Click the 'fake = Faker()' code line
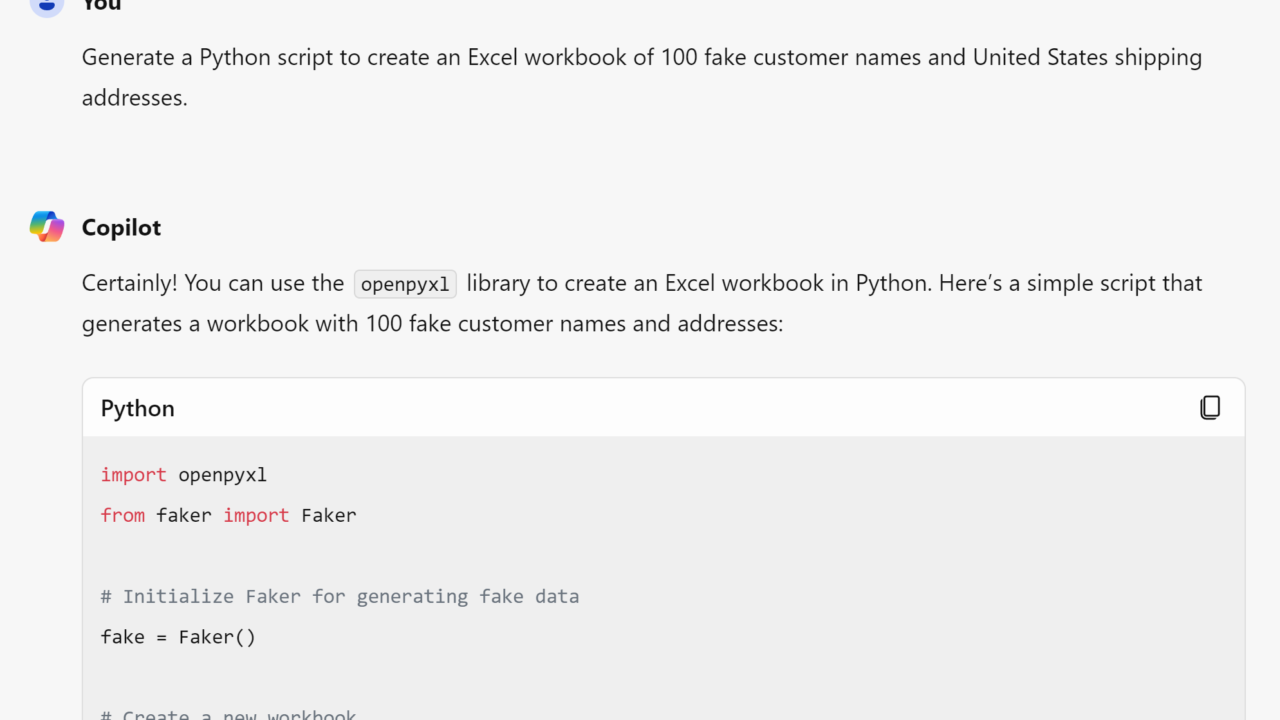1280x720 pixels. tap(178, 637)
